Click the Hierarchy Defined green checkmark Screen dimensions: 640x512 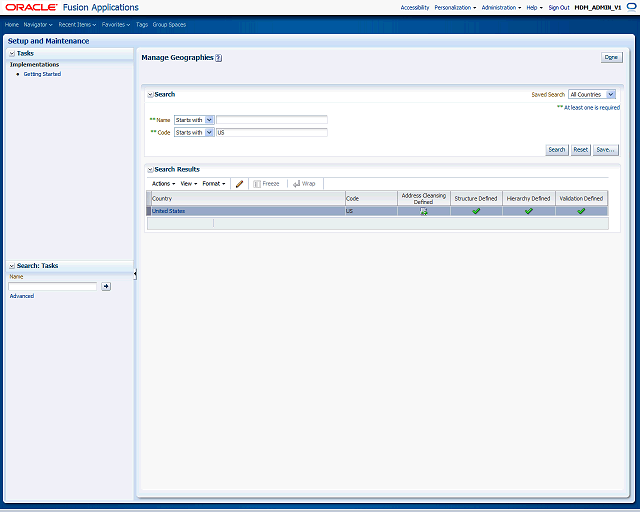529,211
